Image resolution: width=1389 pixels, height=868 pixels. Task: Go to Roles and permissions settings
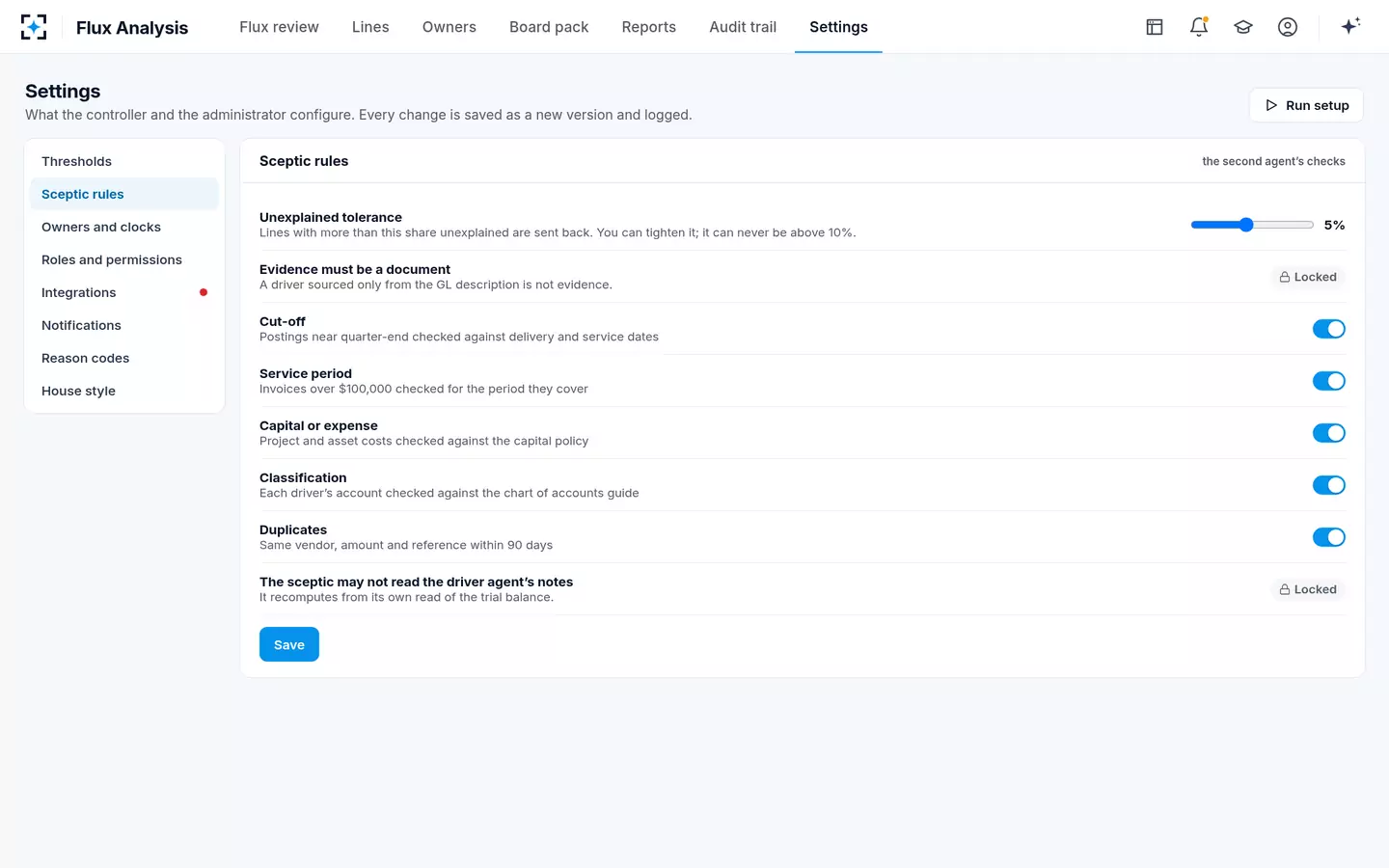pyautogui.click(x=124, y=259)
